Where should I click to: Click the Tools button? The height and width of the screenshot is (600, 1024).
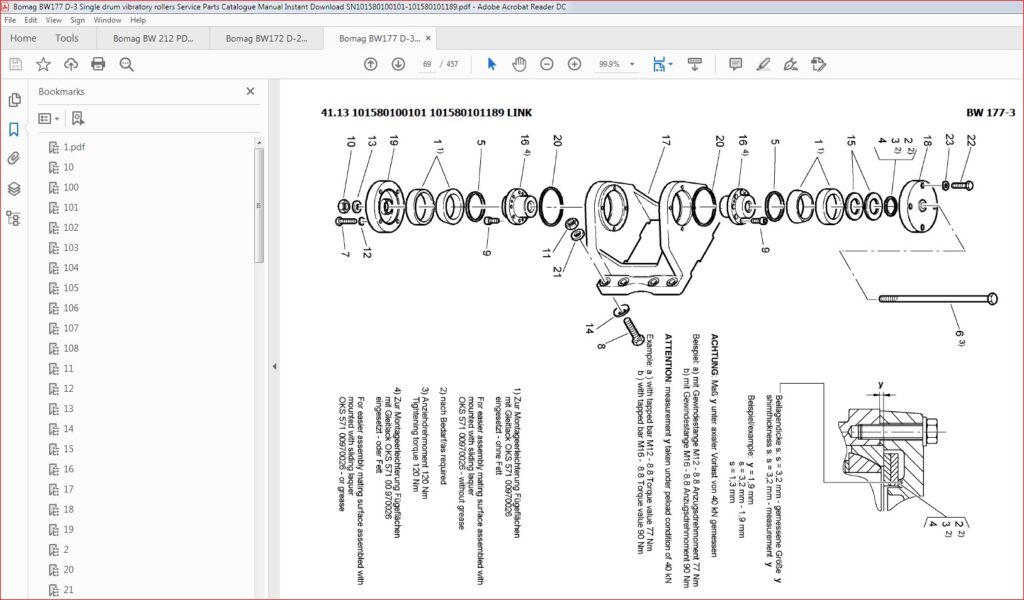click(x=67, y=39)
